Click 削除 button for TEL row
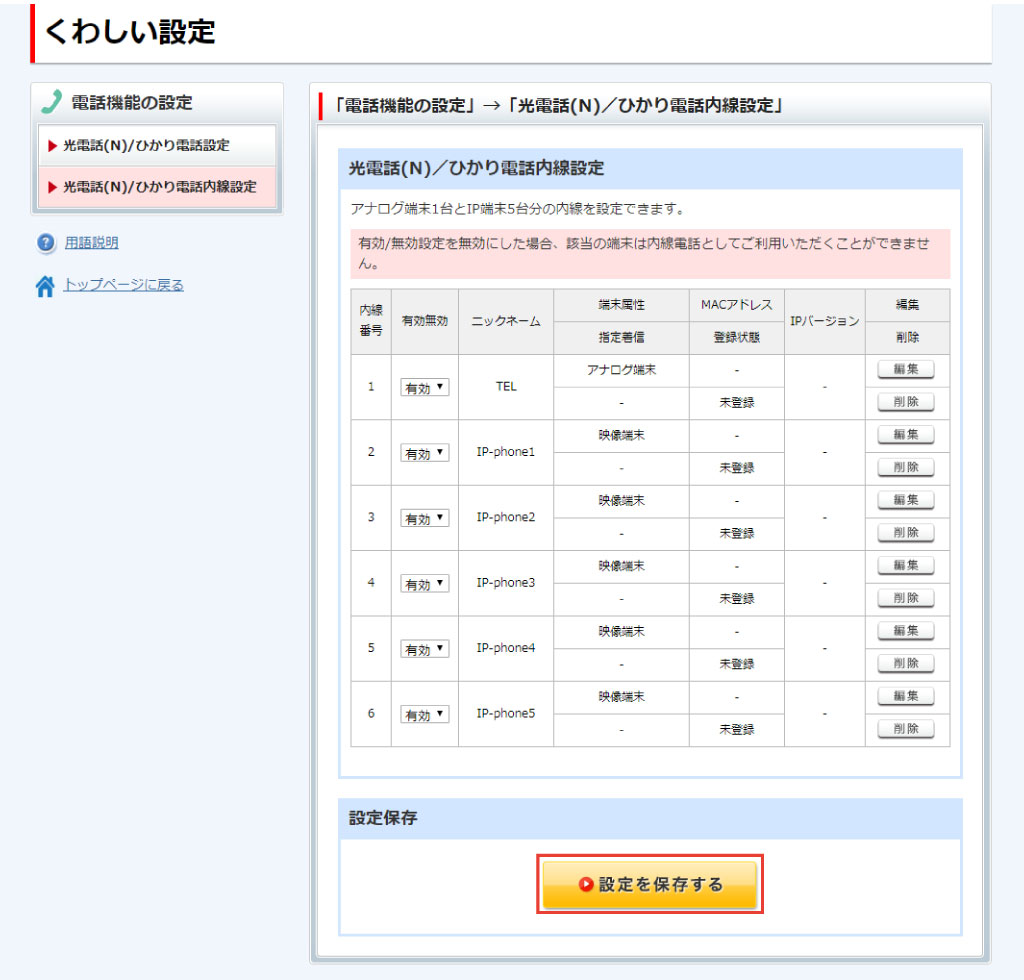 point(906,402)
